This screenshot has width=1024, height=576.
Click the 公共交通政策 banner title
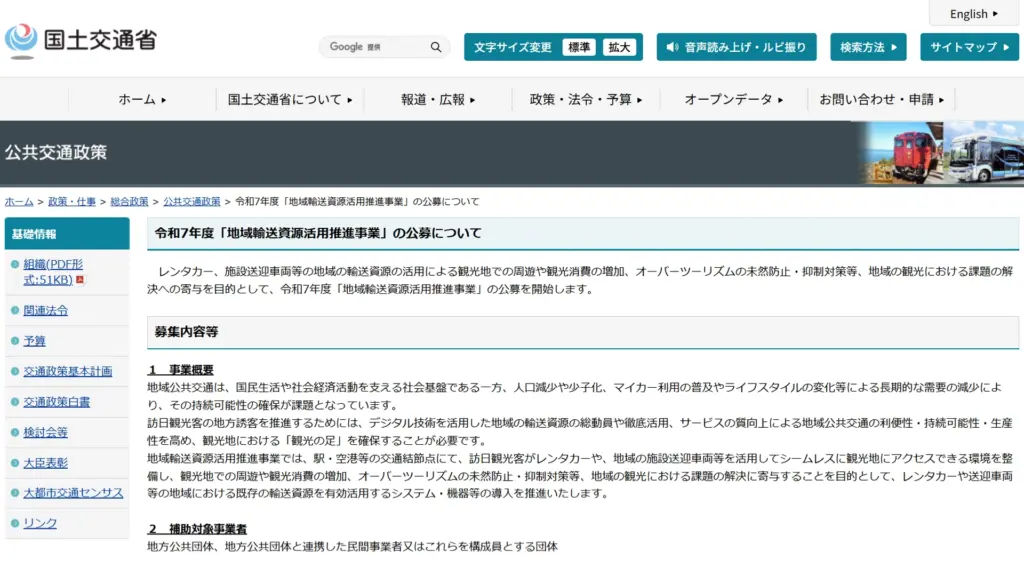56,152
